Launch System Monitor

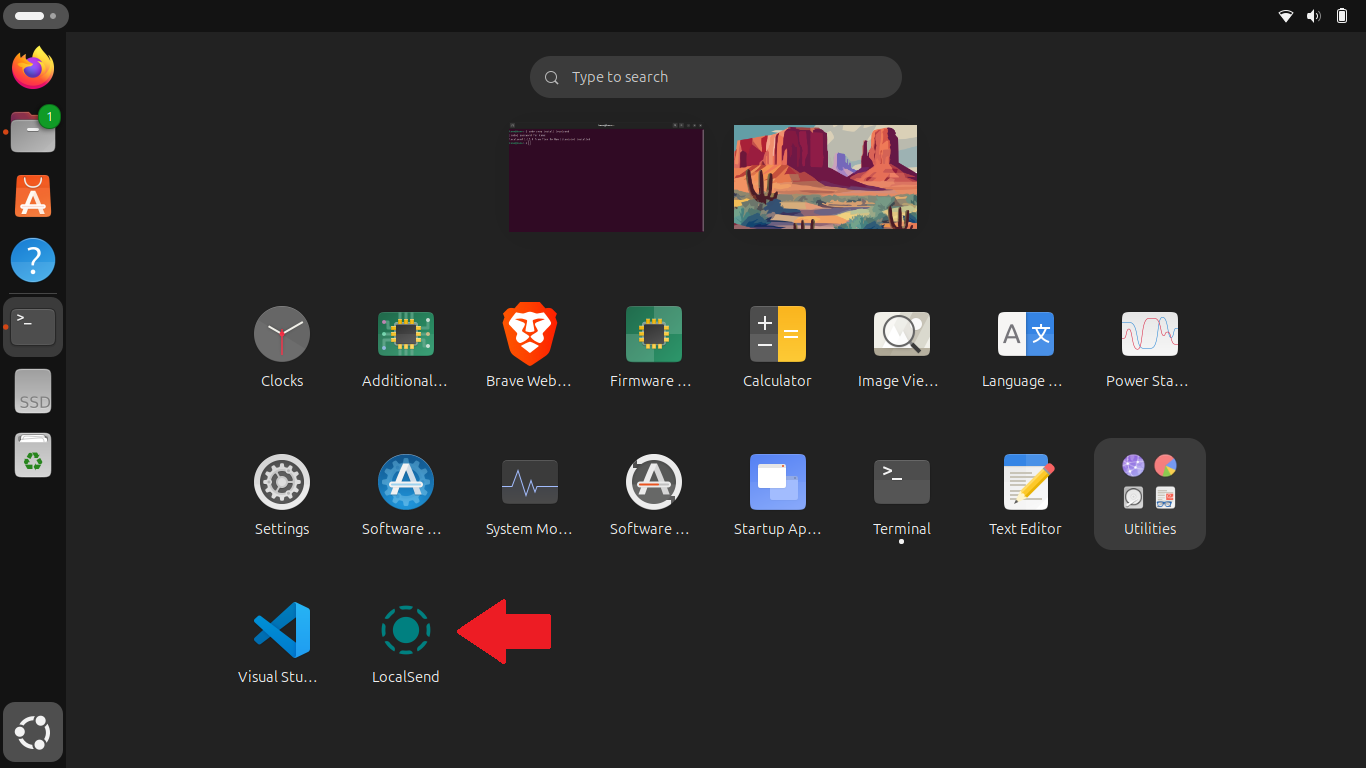[530, 481]
